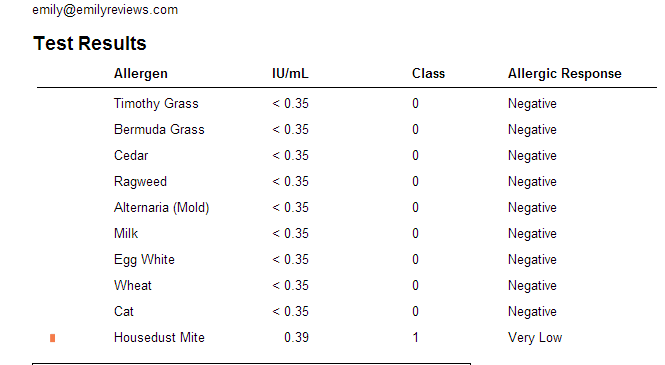Click the Milk allergen entry
The width and height of the screenshot is (665, 365).
click(x=126, y=234)
